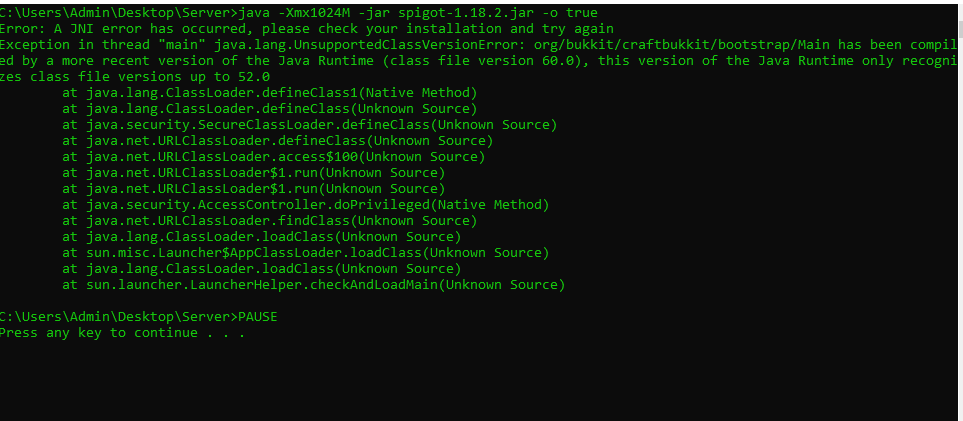963x421 pixels.
Task: Click the SecureClassLoader.defineClass stack trace line
Action: pos(309,125)
